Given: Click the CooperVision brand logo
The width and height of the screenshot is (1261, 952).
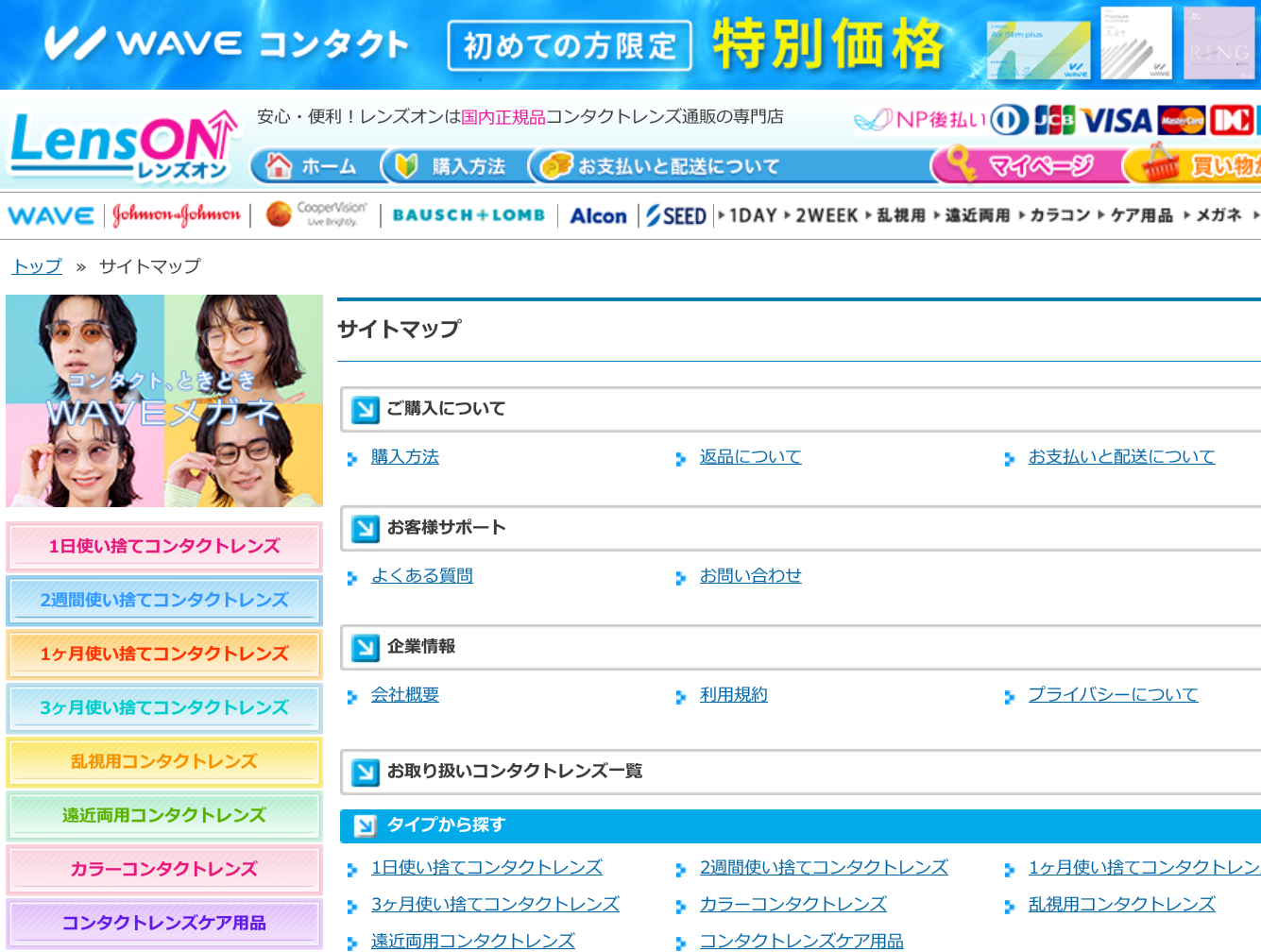Looking at the screenshot, I should (316, 214).
